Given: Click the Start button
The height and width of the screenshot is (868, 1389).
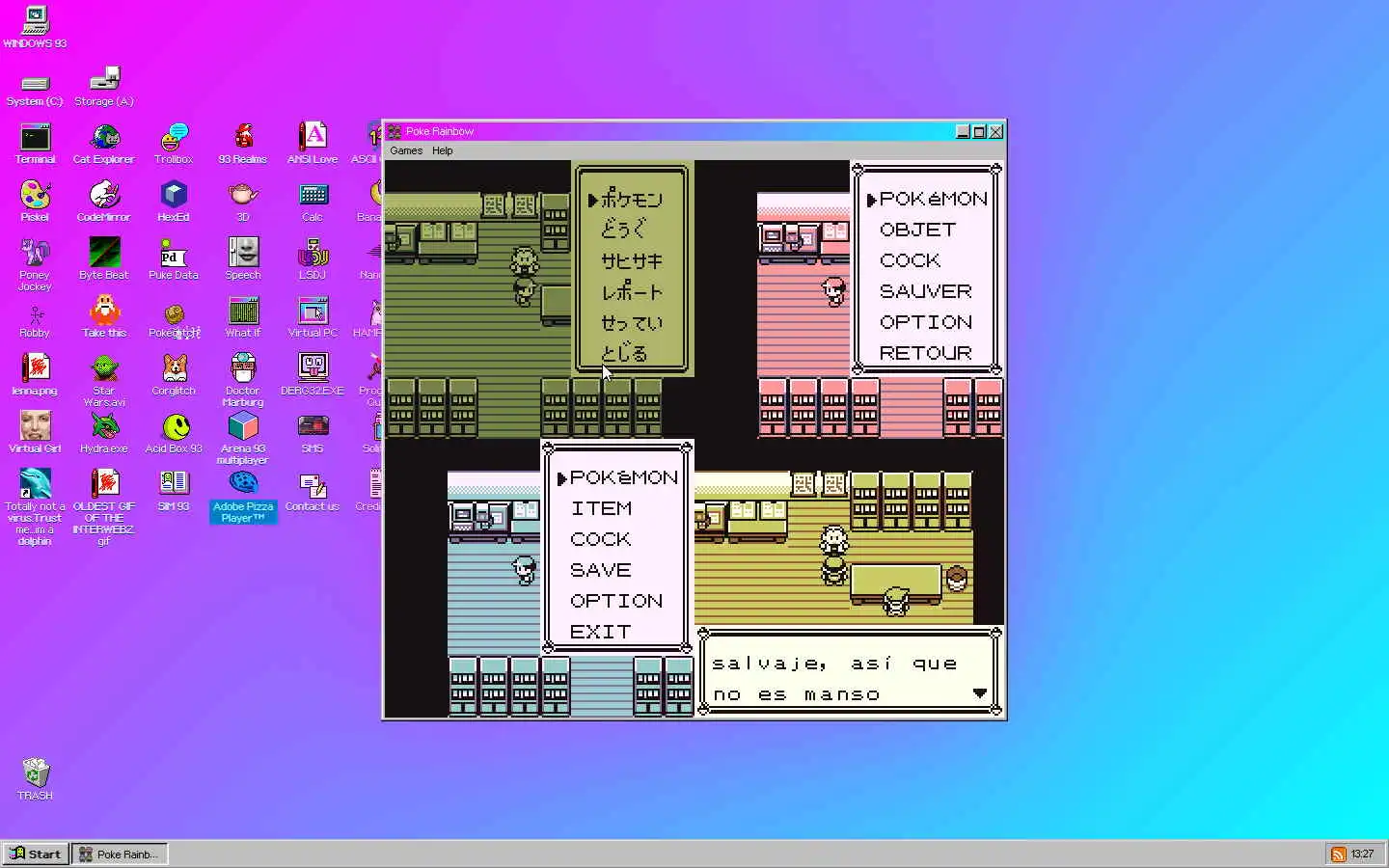Looking at the screenshot, I should pyautogui.click(x=35, y=854).
